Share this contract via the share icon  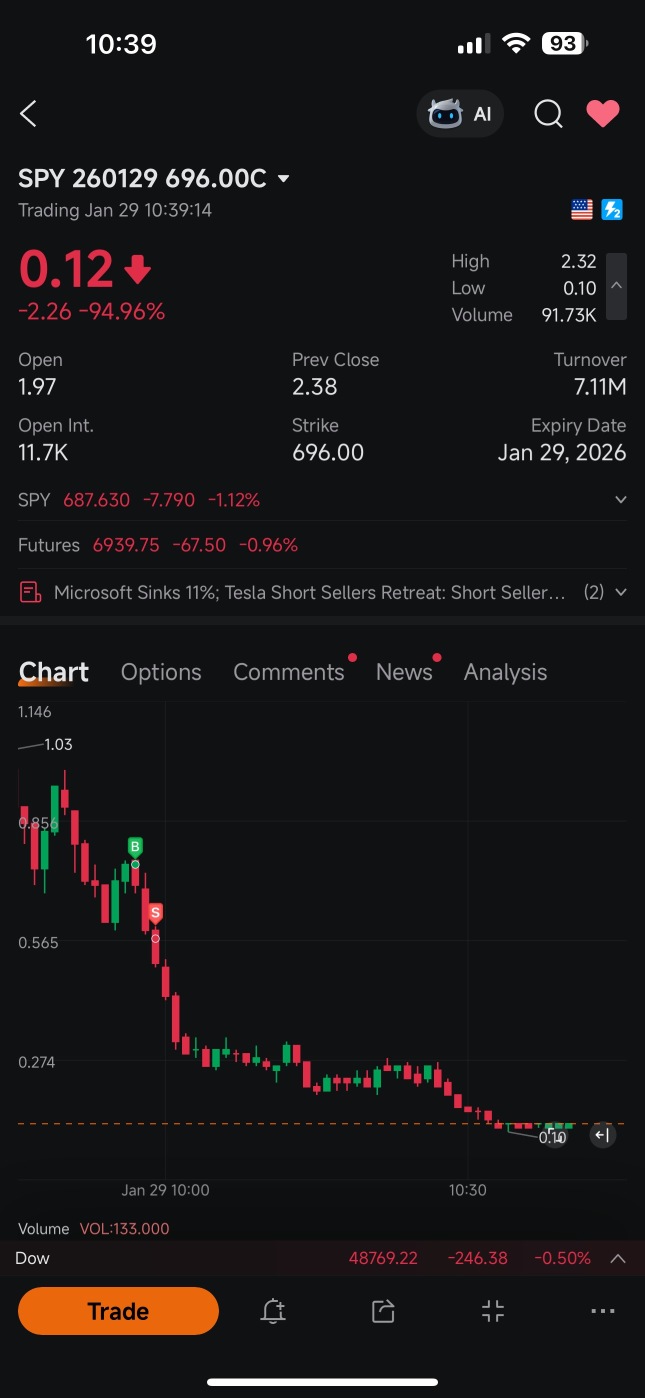pos(382,1310)
